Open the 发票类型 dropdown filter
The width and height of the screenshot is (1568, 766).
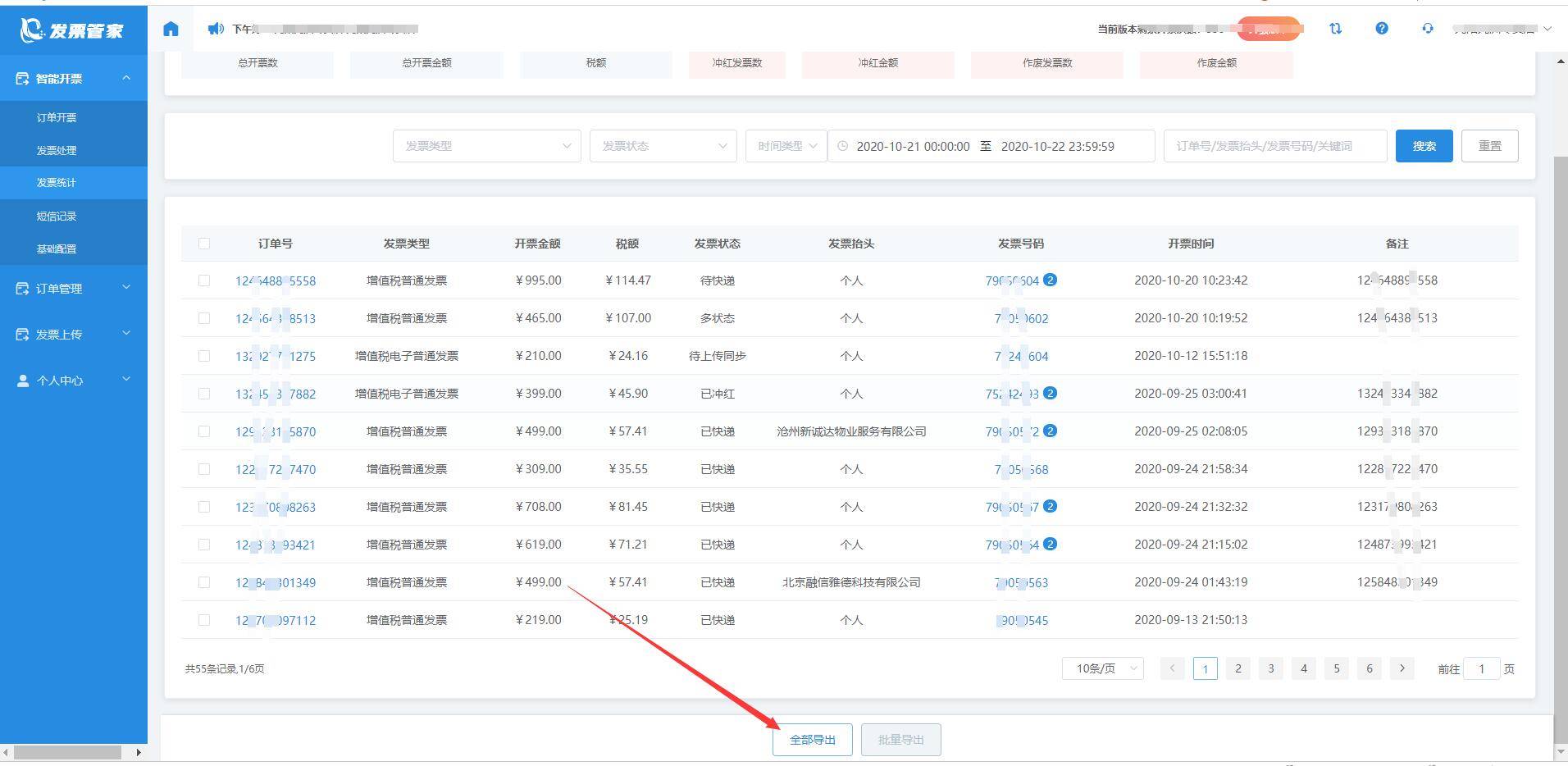[x=487, y=146]
